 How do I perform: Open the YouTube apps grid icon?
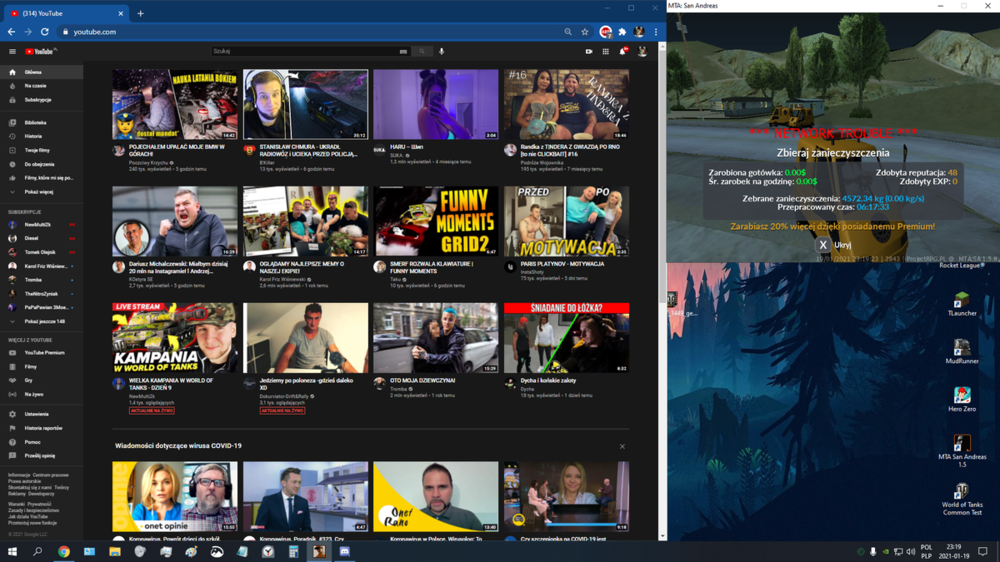point(605,51)
